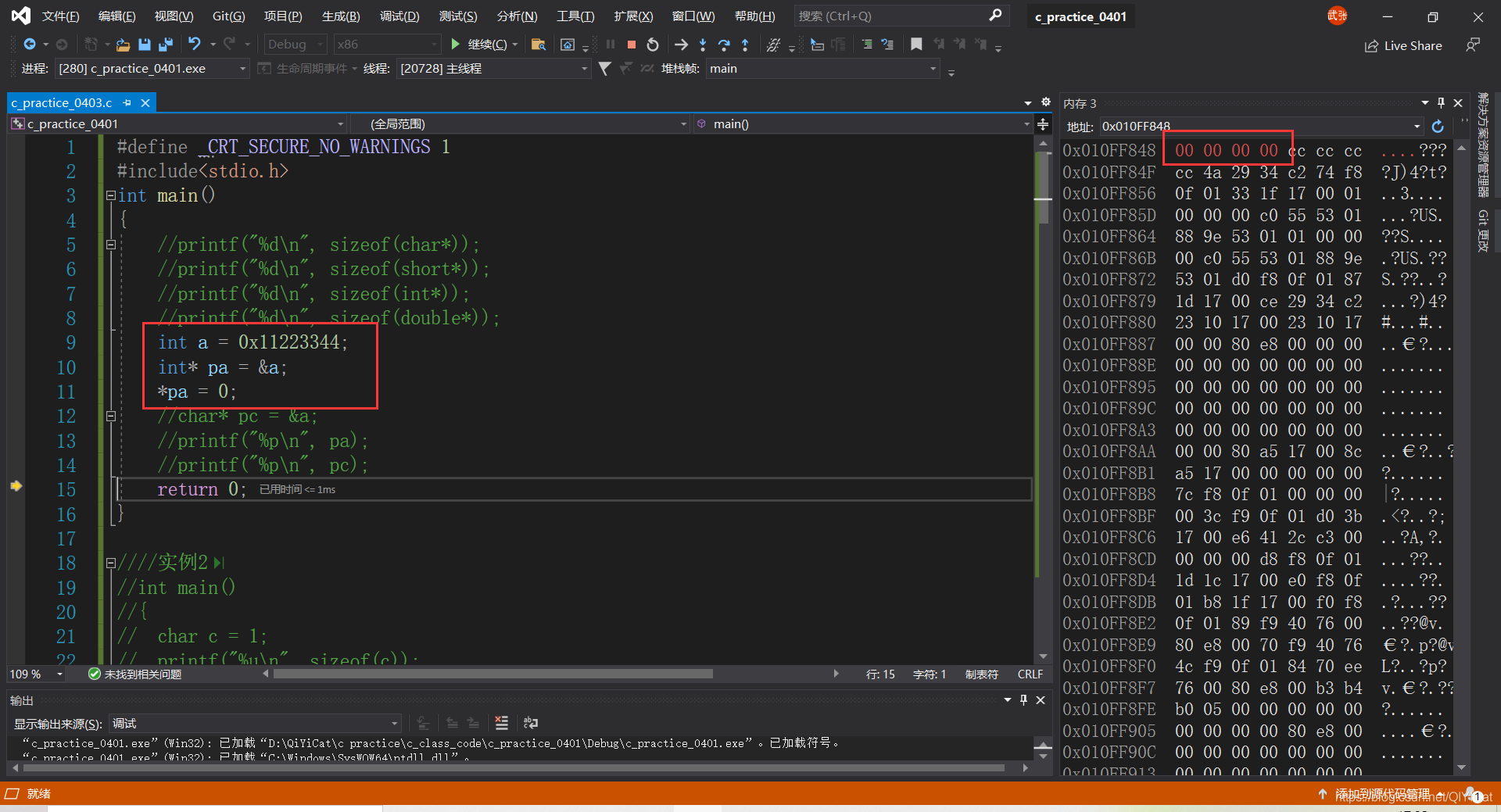Click the find-in-files folder search icon
Screen dimensions: 1501x812
click(x=538, y=45)
